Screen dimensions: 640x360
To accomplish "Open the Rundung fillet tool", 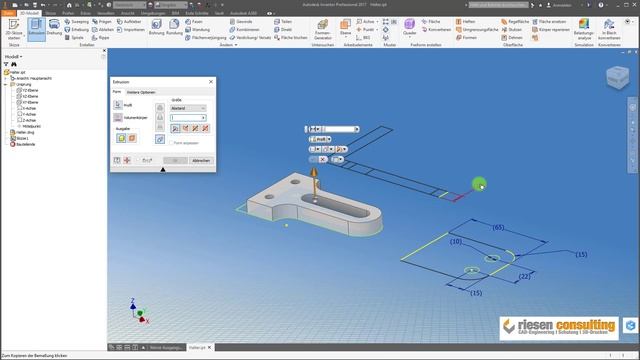I will click(x=174, y=27).
